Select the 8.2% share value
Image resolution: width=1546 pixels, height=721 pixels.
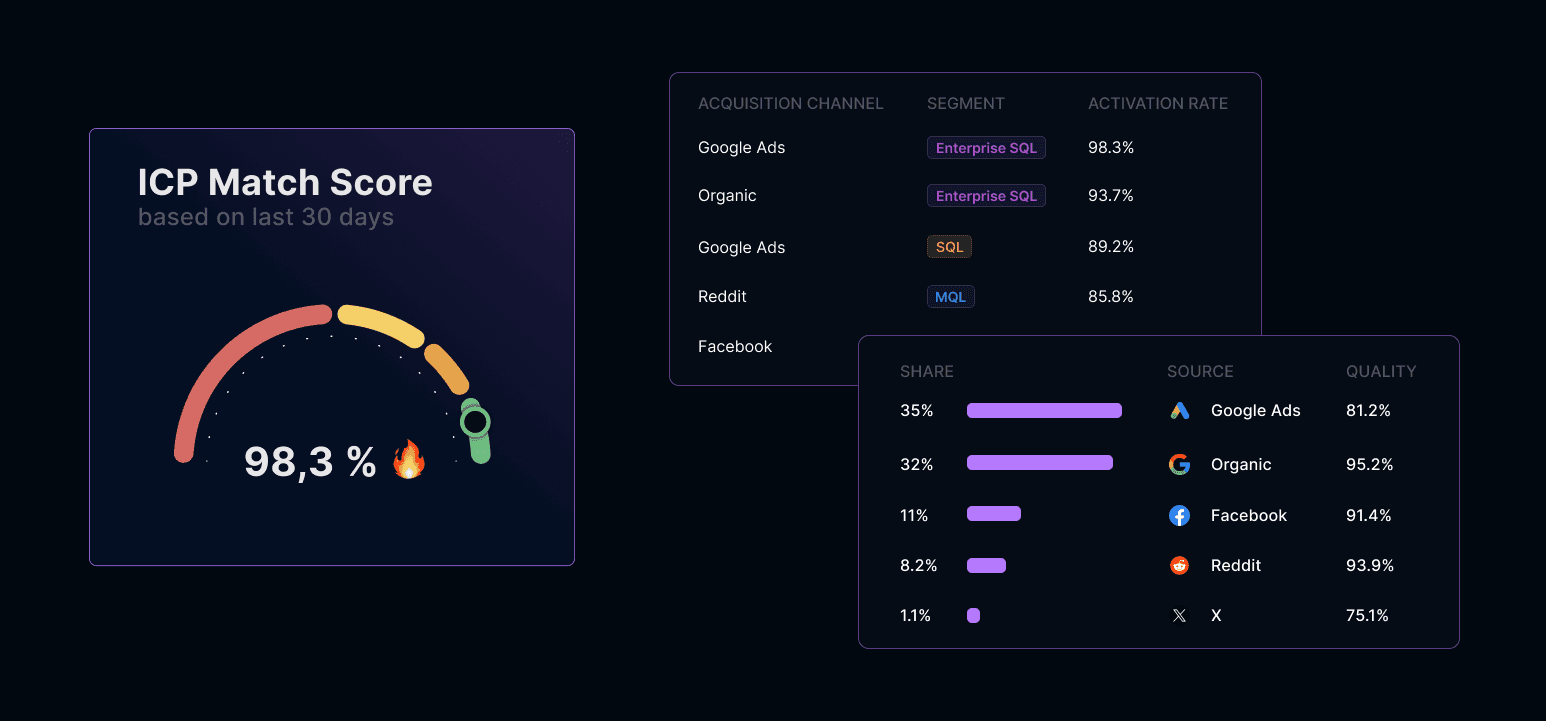coord(919,566)
